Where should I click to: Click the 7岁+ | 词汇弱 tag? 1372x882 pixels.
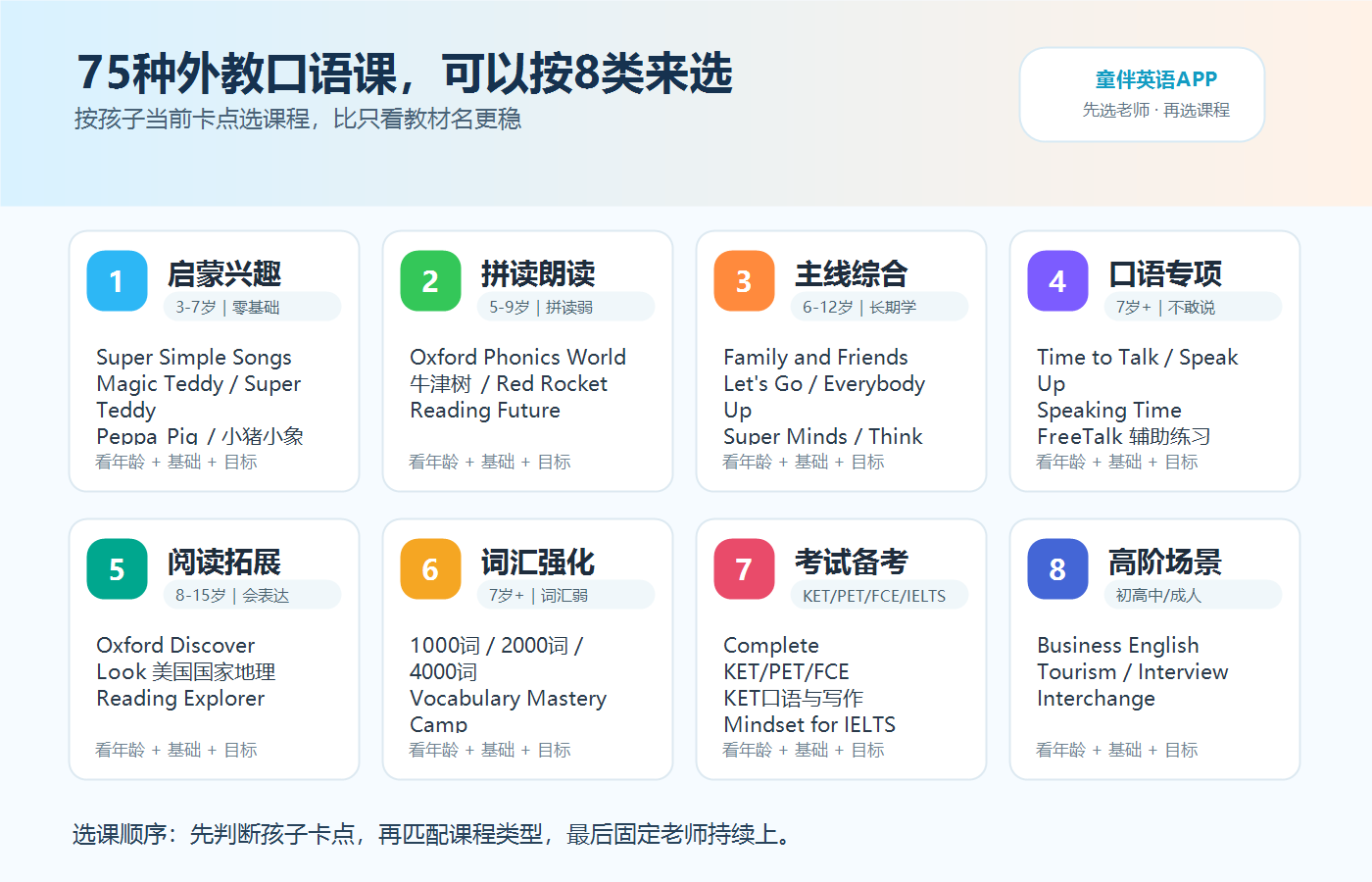[565, 595]
